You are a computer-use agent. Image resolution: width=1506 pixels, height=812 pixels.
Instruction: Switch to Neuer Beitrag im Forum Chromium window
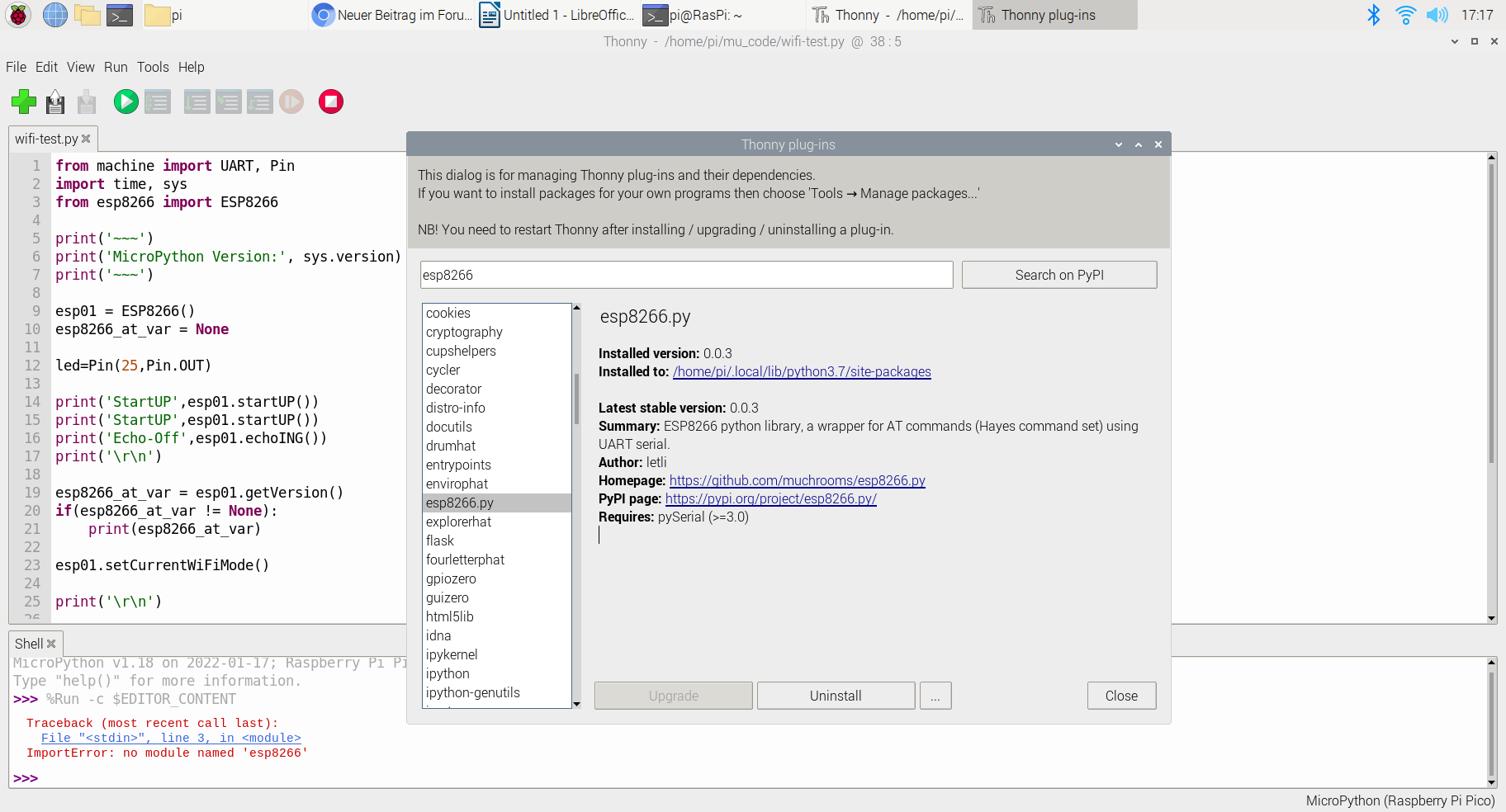[392, 15]
